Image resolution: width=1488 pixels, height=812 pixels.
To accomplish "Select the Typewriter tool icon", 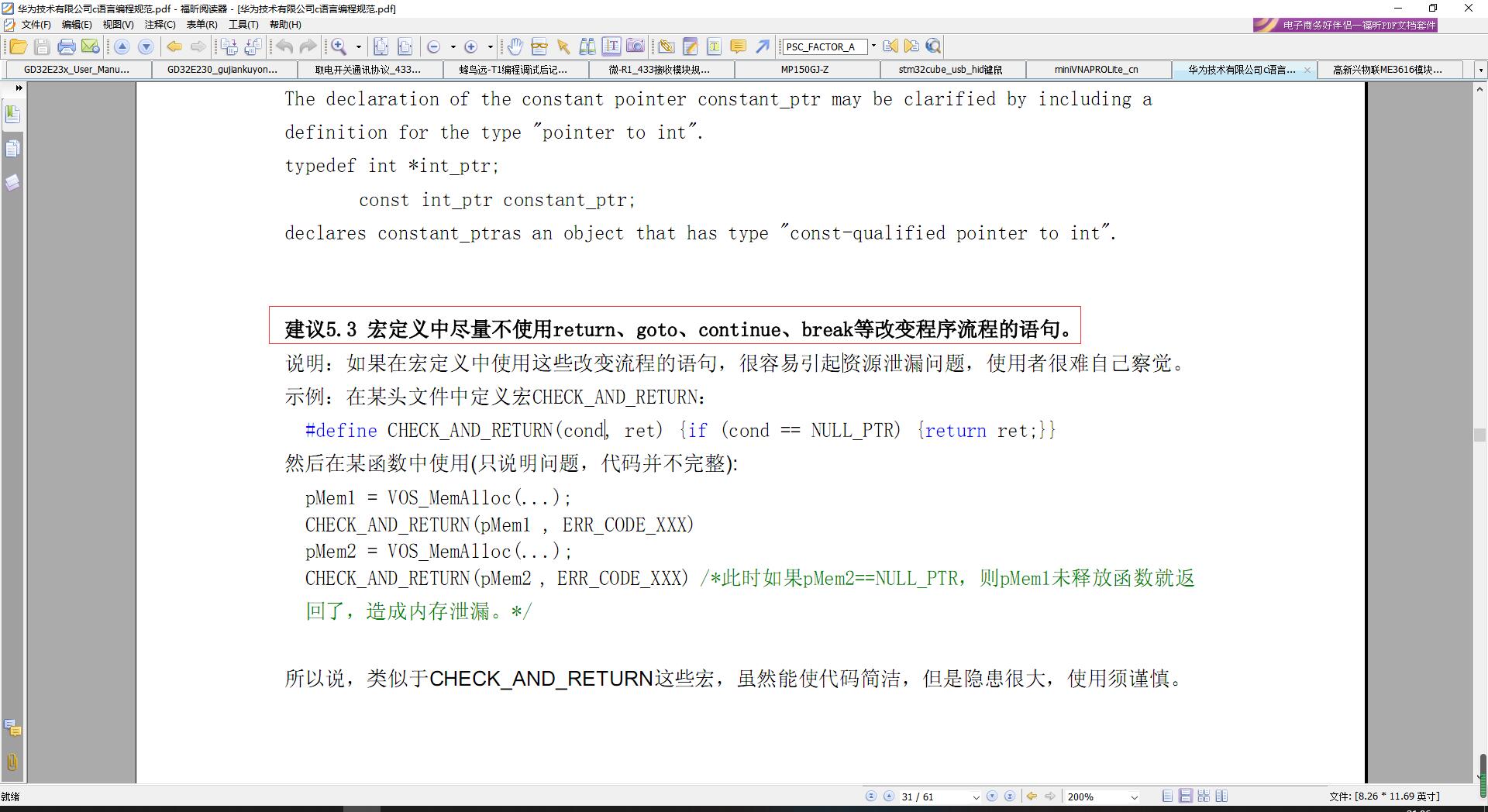I will [714, 46].
